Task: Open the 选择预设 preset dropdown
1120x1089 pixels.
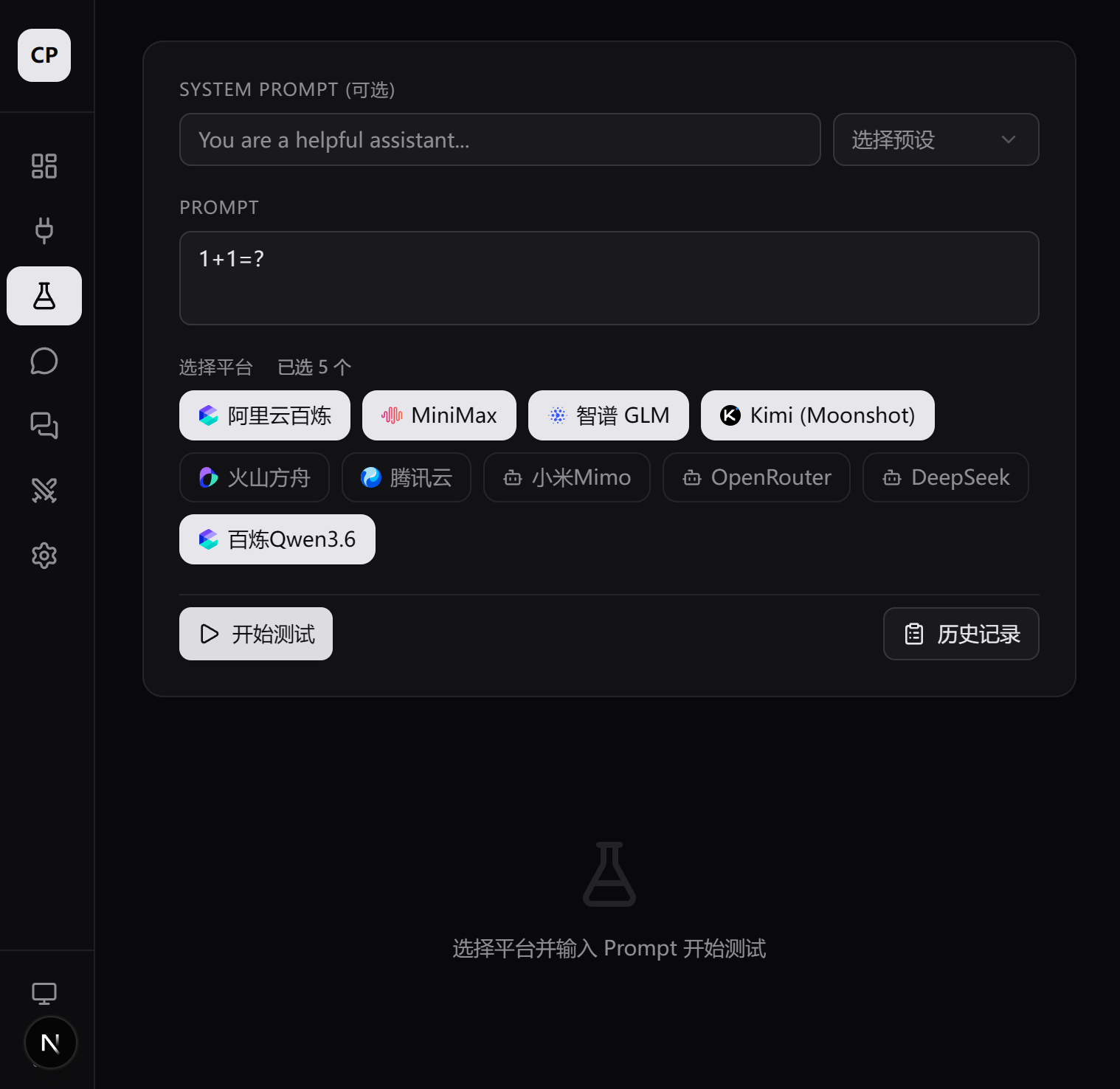Action: tap(936, 139)
